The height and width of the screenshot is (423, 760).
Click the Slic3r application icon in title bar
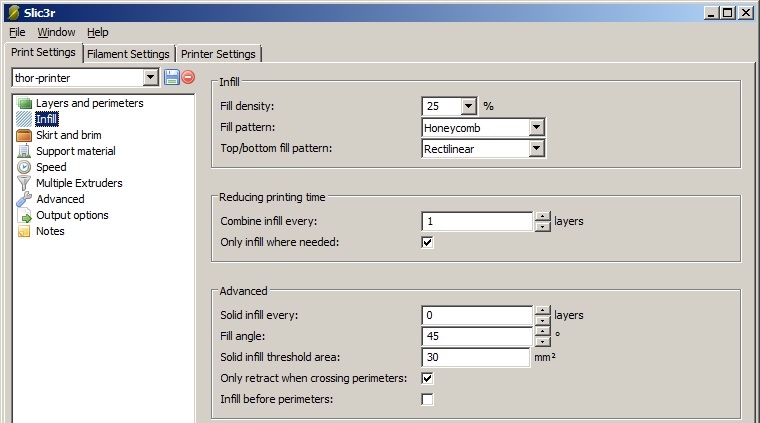14,12
